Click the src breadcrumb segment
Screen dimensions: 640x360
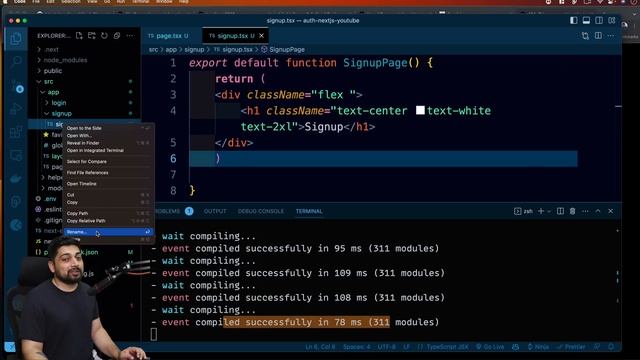coord(153,49)
